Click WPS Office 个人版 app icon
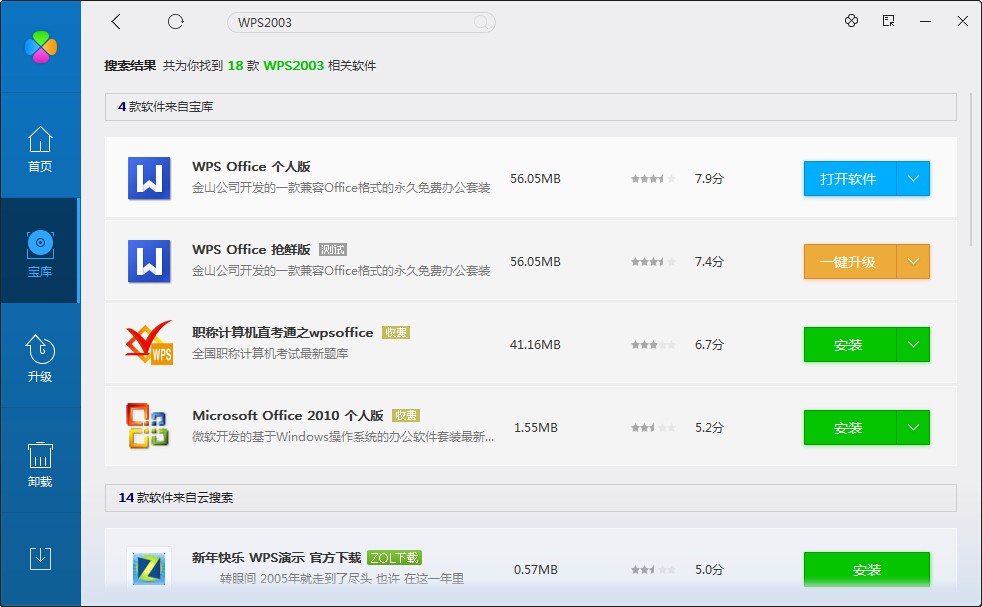 click(149, 179)
